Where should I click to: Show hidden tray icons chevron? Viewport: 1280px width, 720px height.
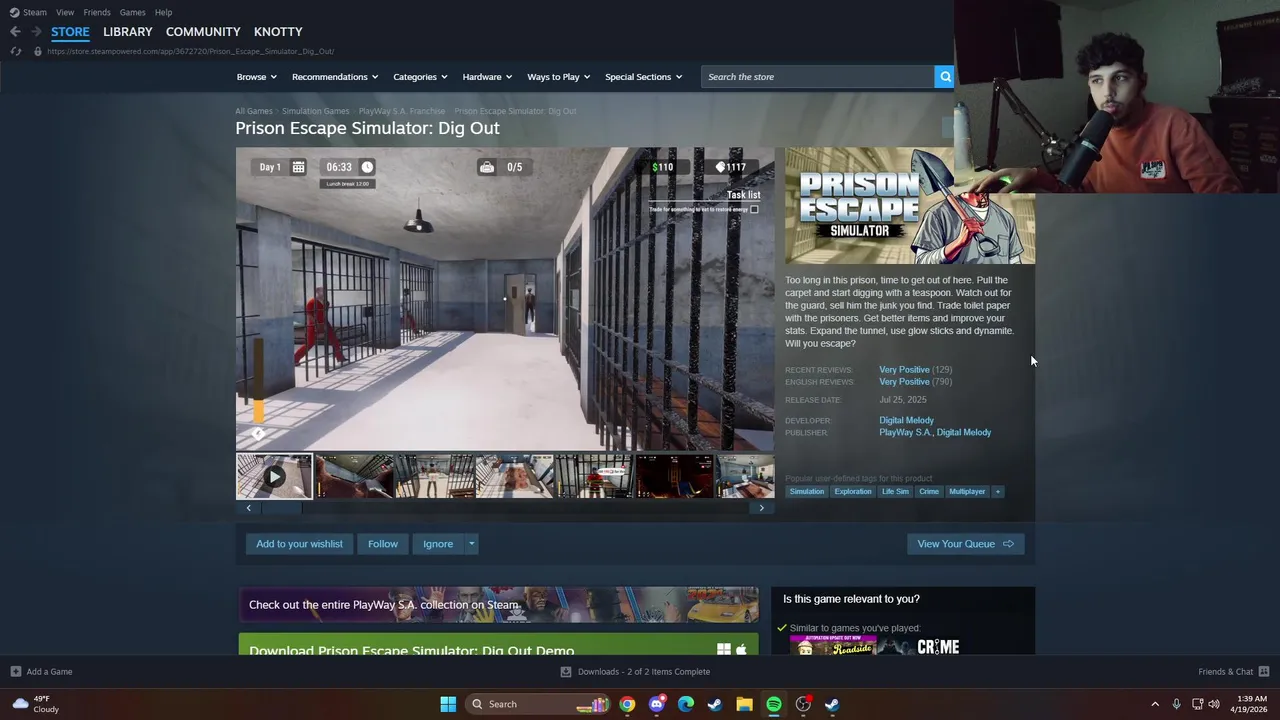[x=1155, y=704]
